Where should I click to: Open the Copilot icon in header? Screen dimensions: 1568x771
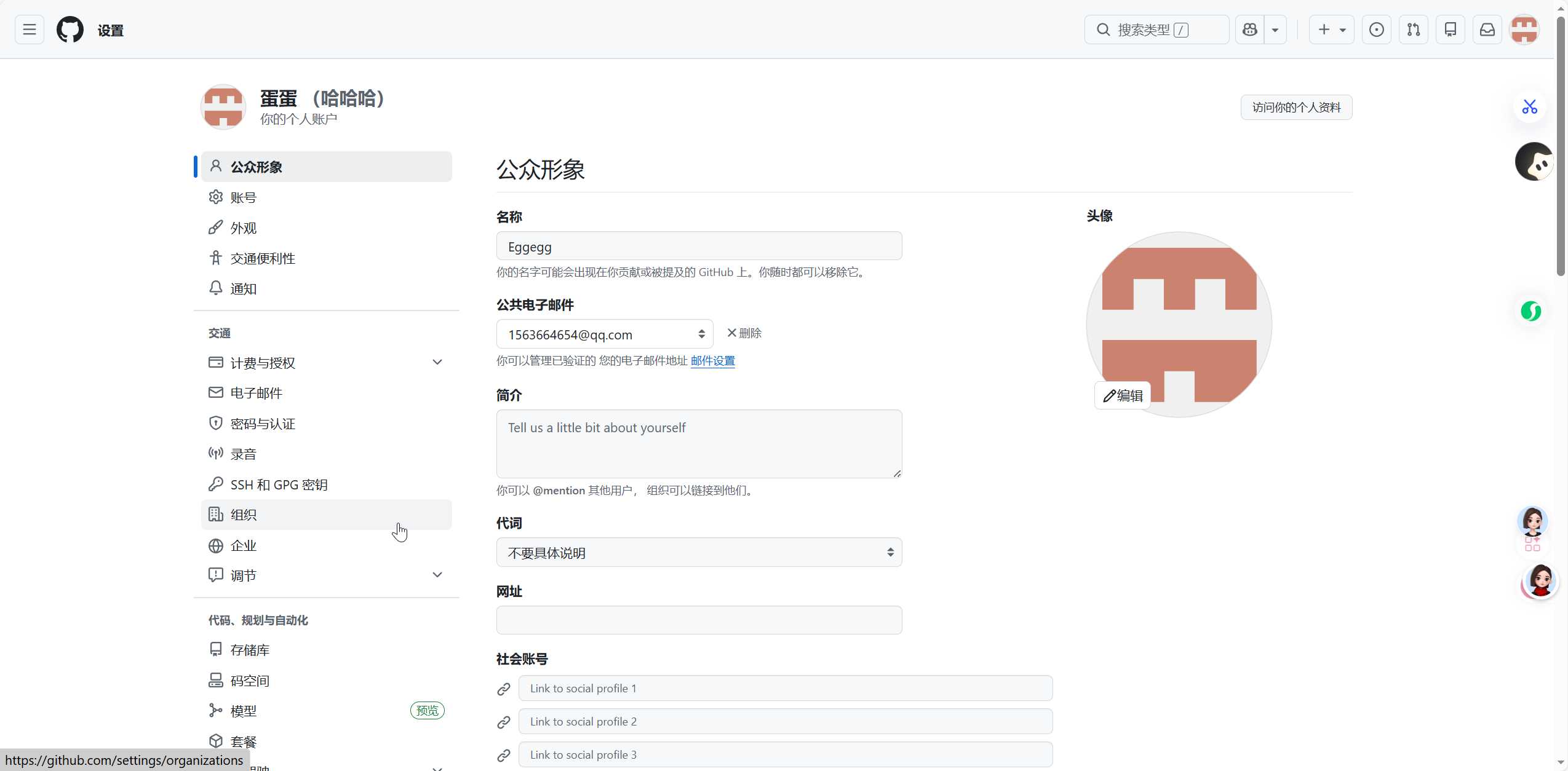1249,30
